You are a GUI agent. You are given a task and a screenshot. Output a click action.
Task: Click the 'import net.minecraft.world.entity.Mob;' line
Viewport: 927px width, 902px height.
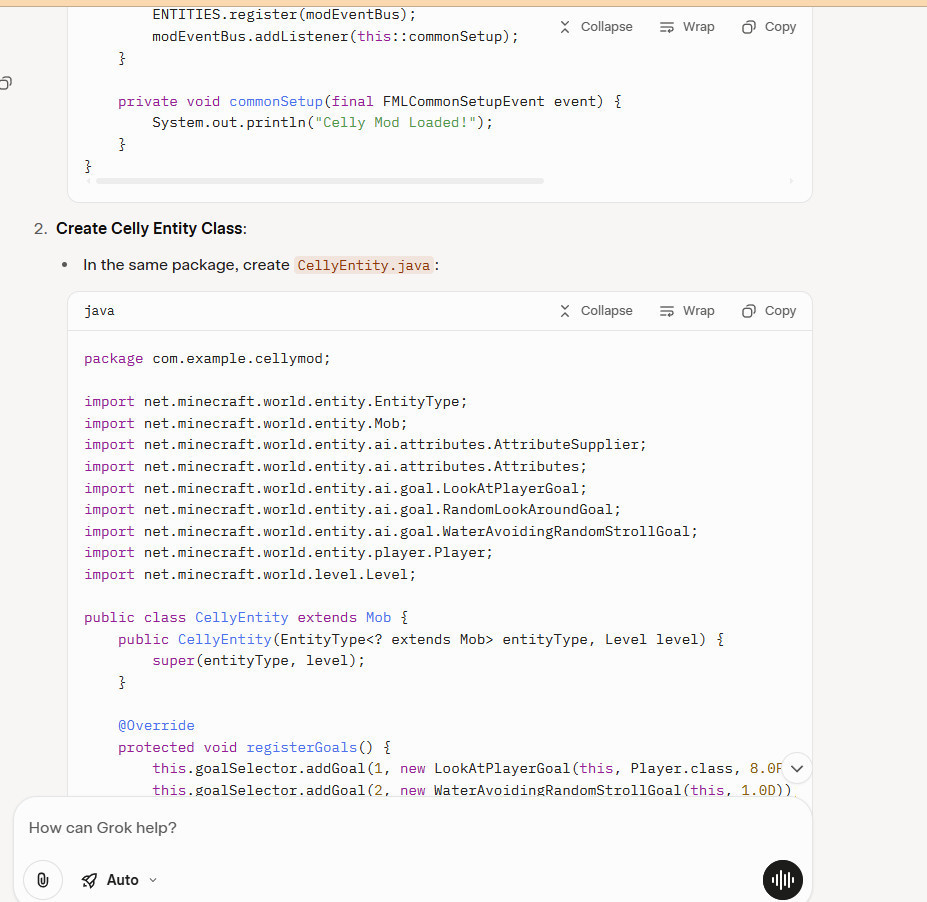(245, 423)
